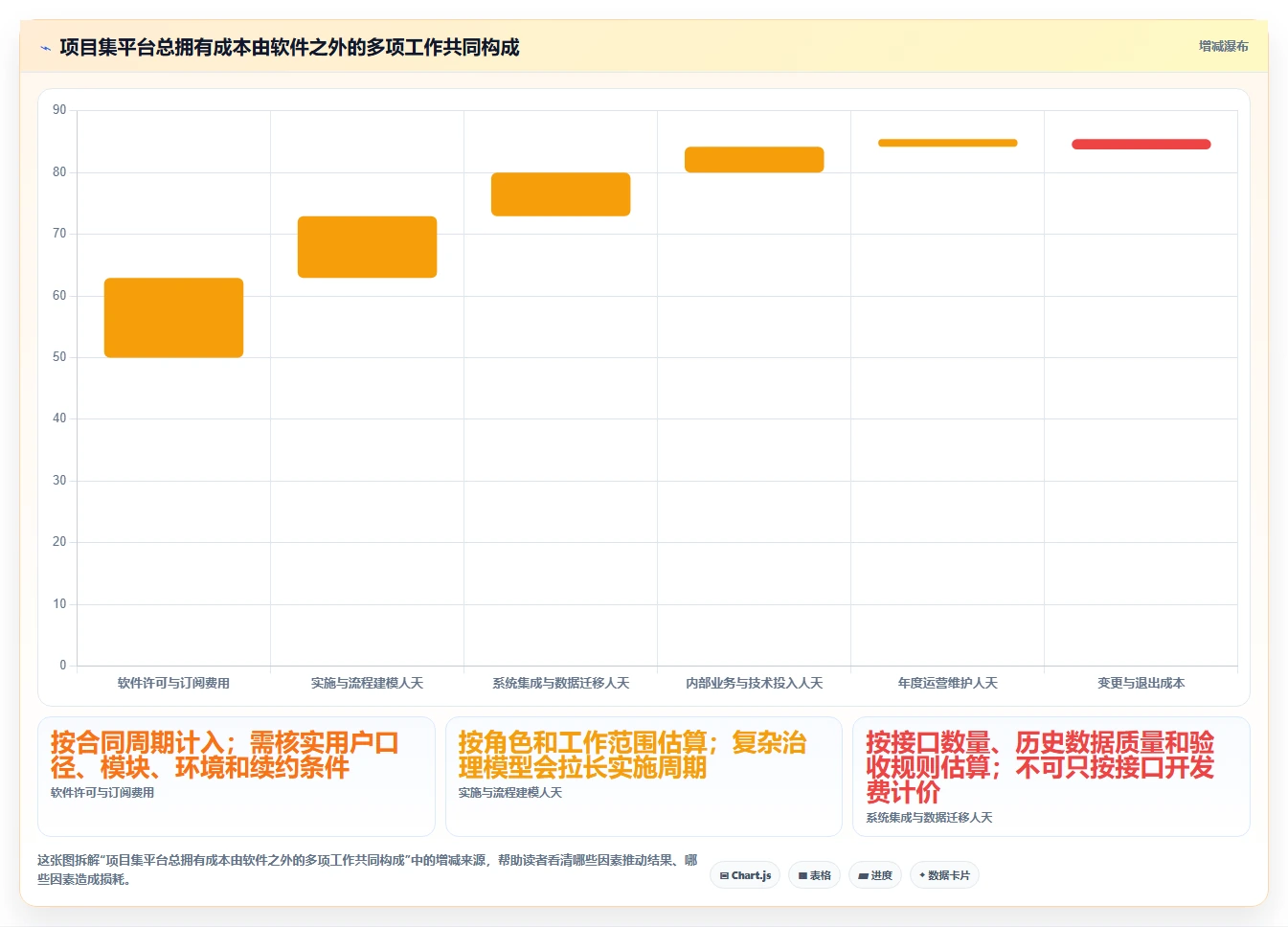Image resolution: width=1288 pixels, height=927 pixels.
Task: Click the chart icon beside the title
Action: coord(45,48)
